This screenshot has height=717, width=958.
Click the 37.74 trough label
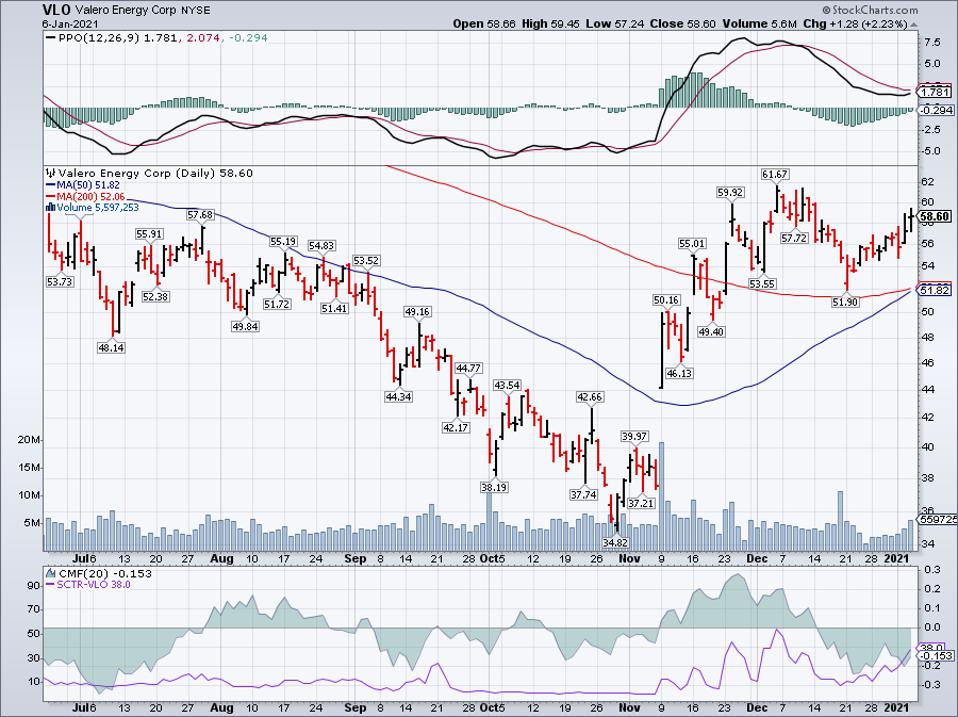[583, 495]
